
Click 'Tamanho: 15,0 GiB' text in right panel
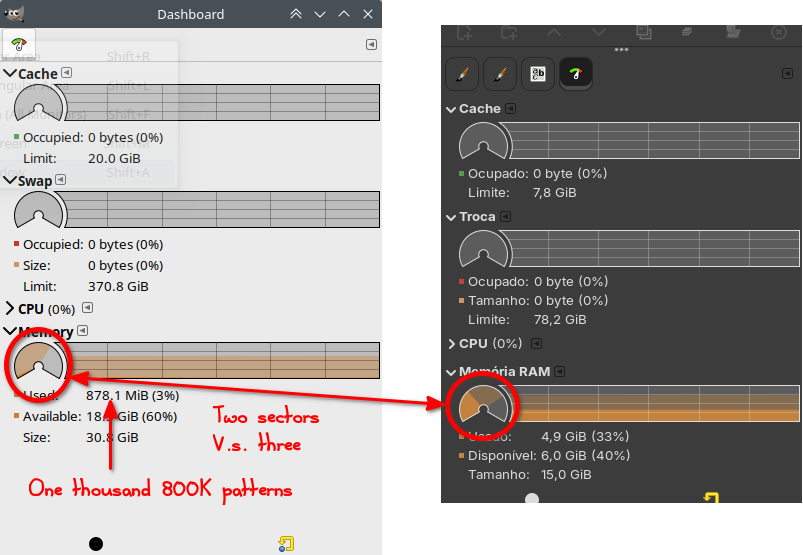coord(530,475)
